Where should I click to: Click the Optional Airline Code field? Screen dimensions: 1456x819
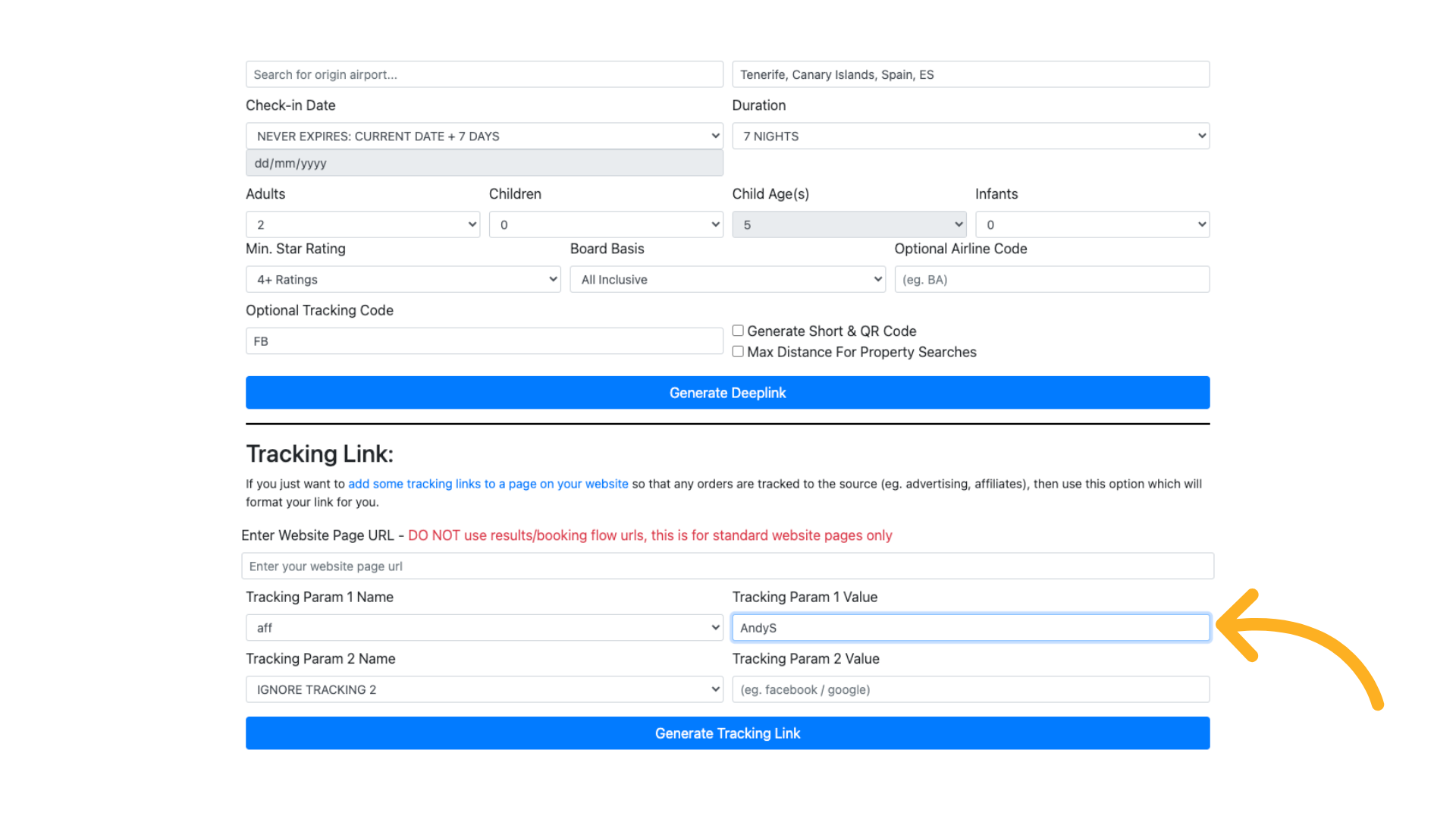tap(1051, 280)
